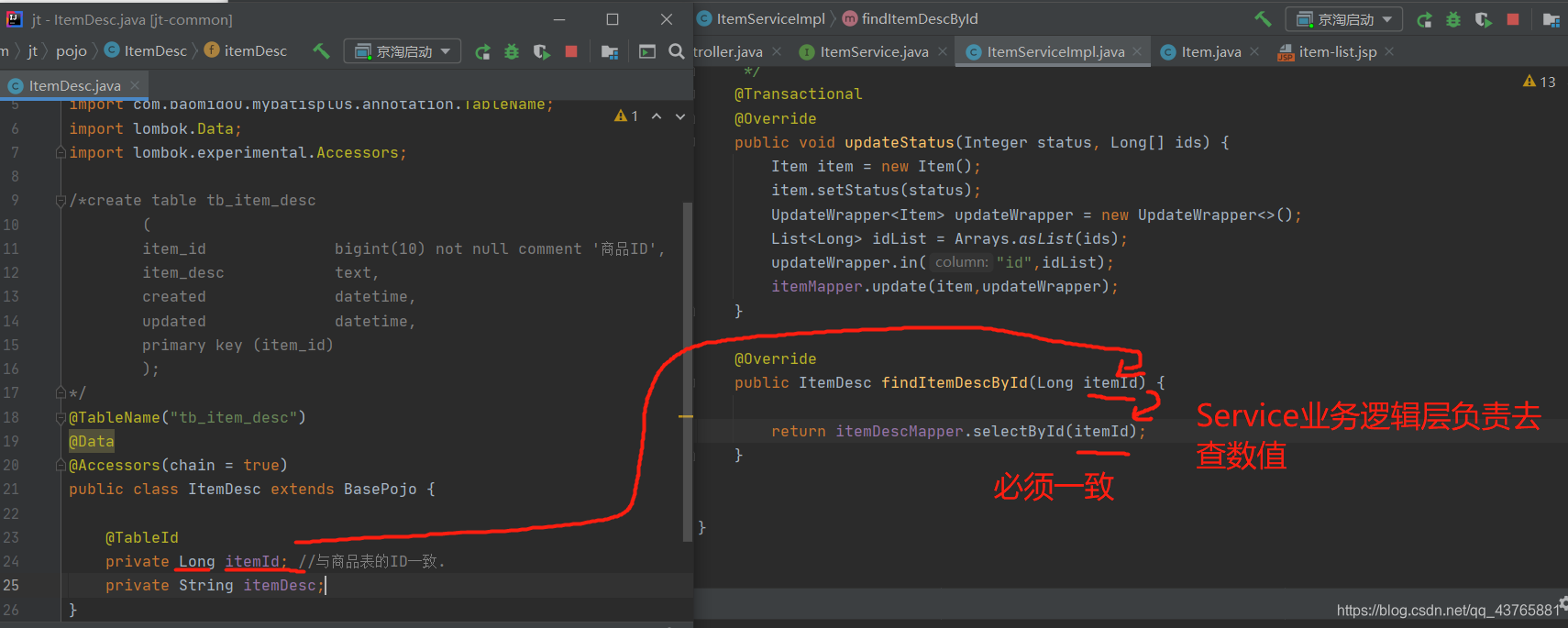The width and height of the screenshot is (1568, 628).
Task: Click 'selectById' method call
Action: coord(1019,431)
